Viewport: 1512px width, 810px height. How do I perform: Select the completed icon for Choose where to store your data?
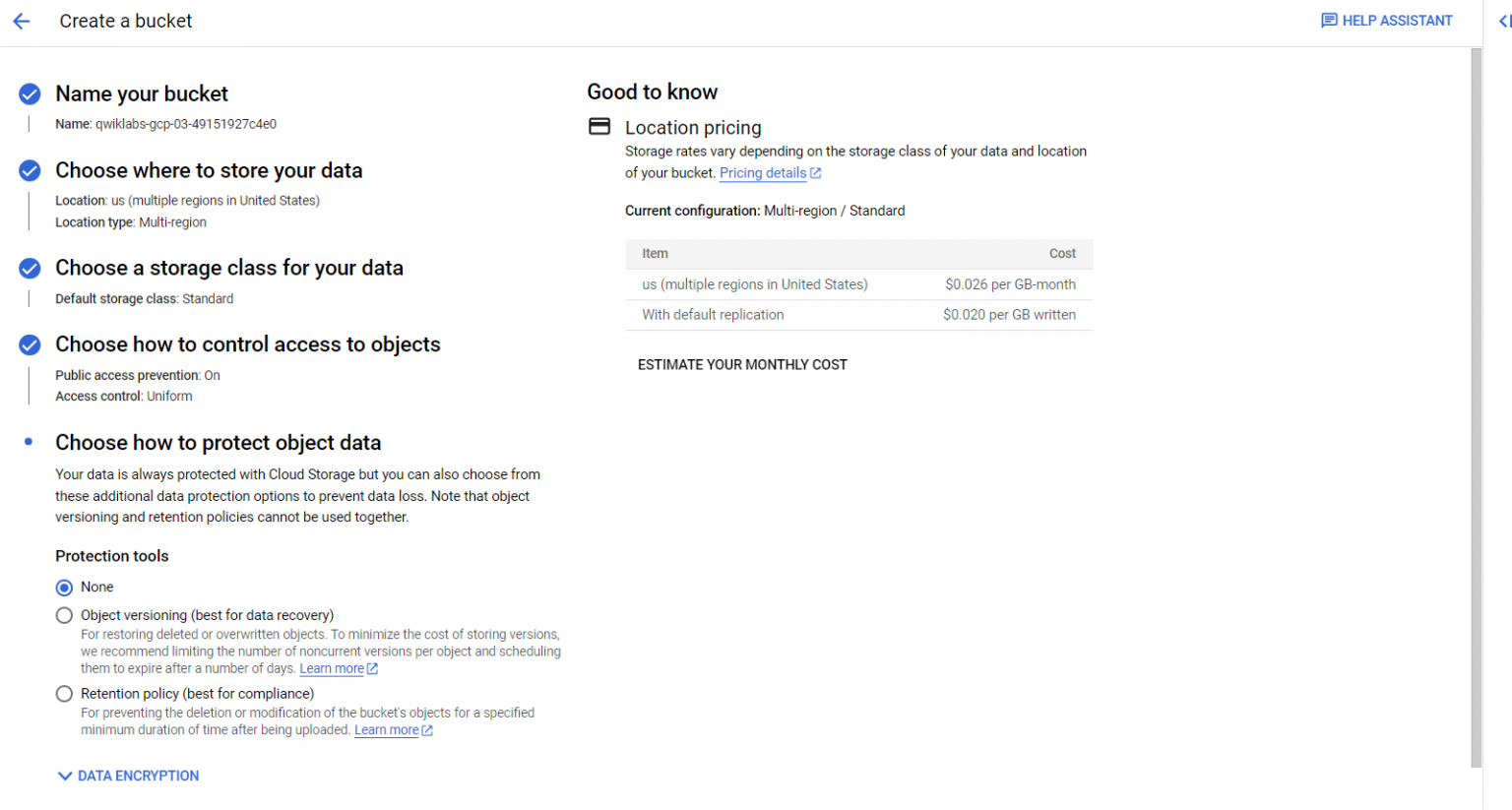pos(29,170)
